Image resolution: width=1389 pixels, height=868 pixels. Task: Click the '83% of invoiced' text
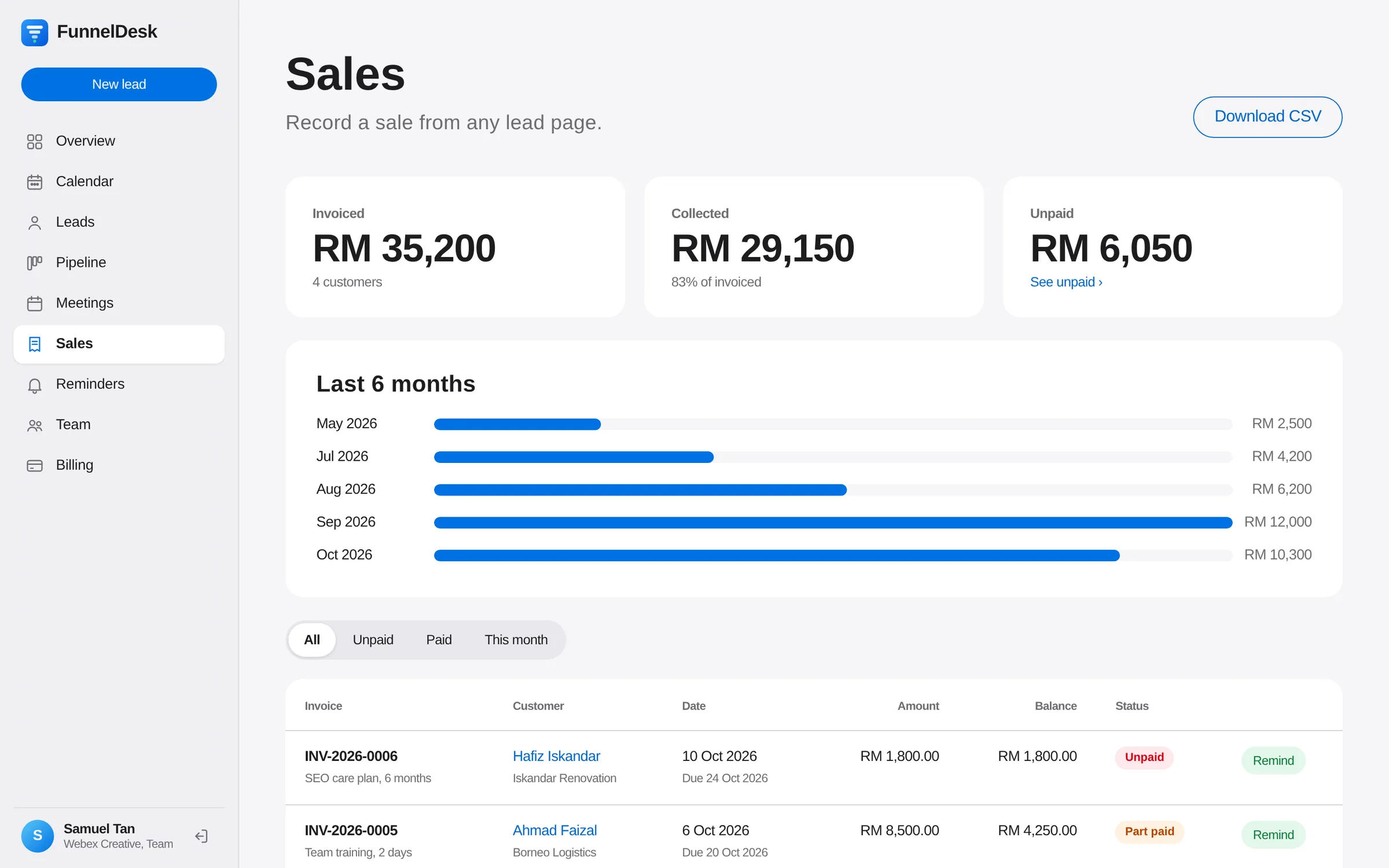716,282
